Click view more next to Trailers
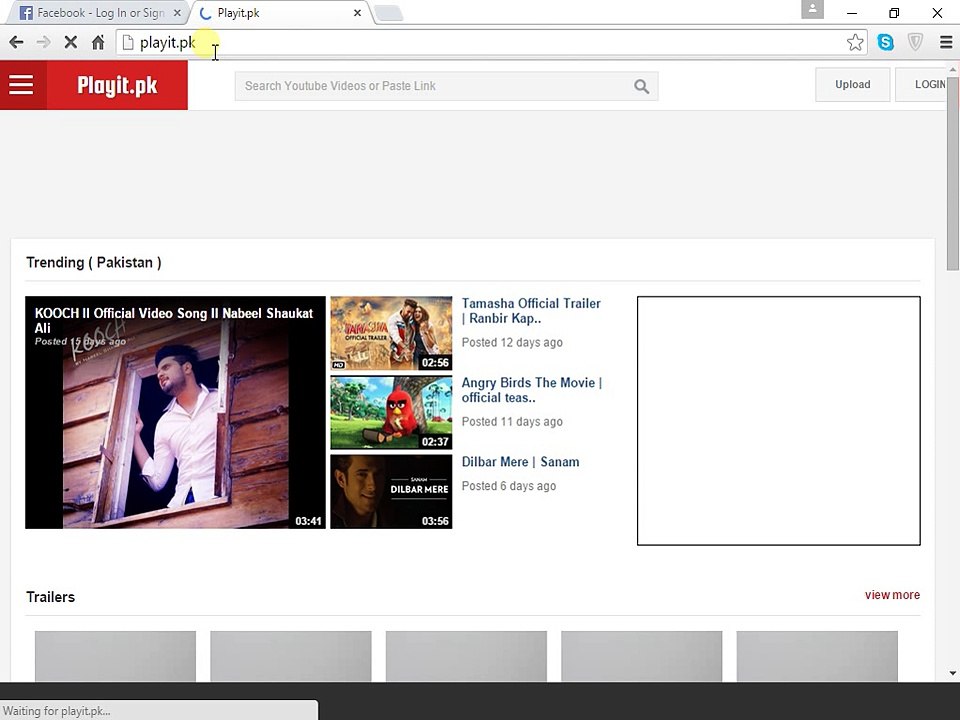 [x=892, y=594]
